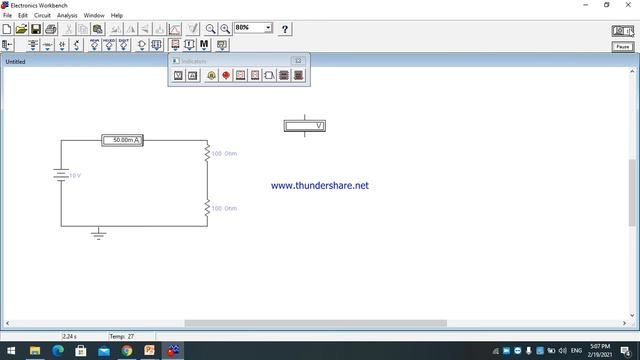Select the Bargraph Display indicator
640x360 pixels.
[284, 76]
